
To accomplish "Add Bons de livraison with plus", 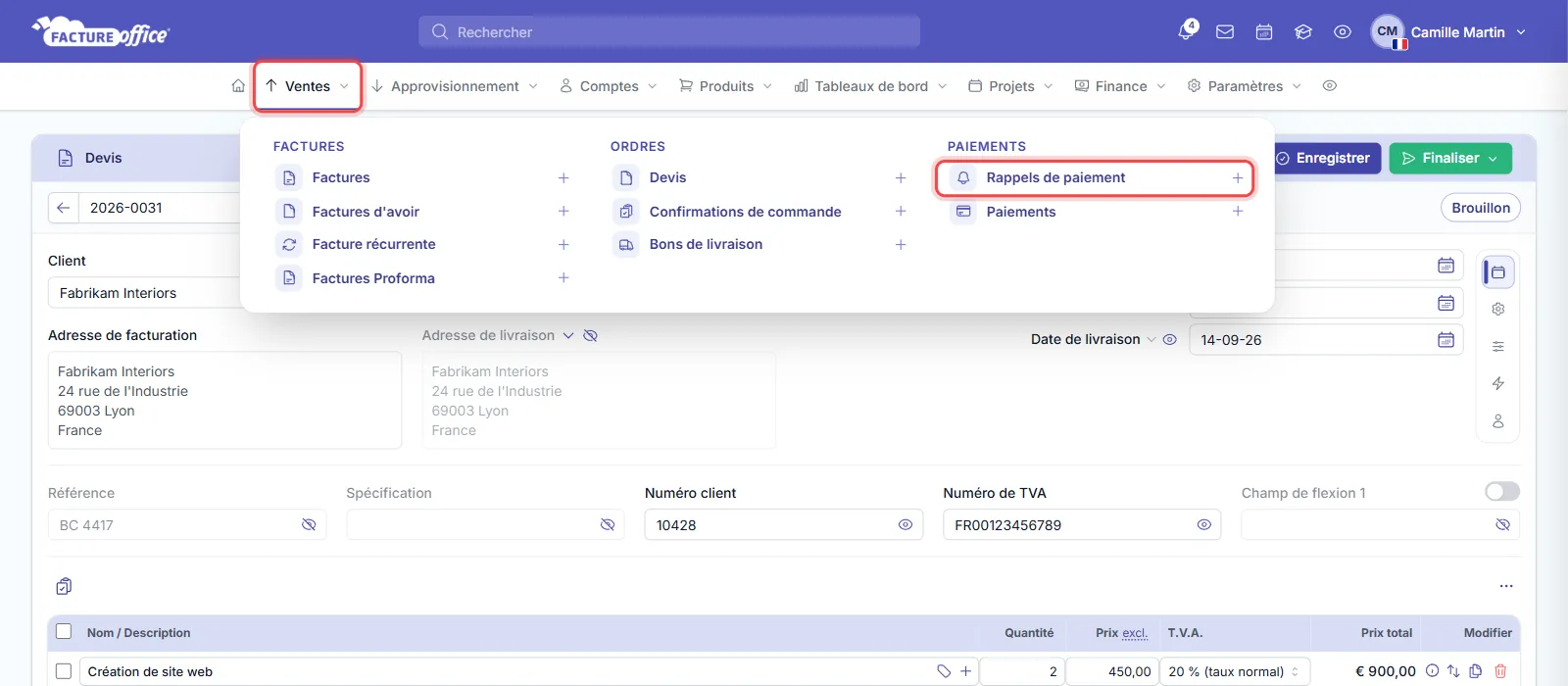I will (x=901, y=245).
